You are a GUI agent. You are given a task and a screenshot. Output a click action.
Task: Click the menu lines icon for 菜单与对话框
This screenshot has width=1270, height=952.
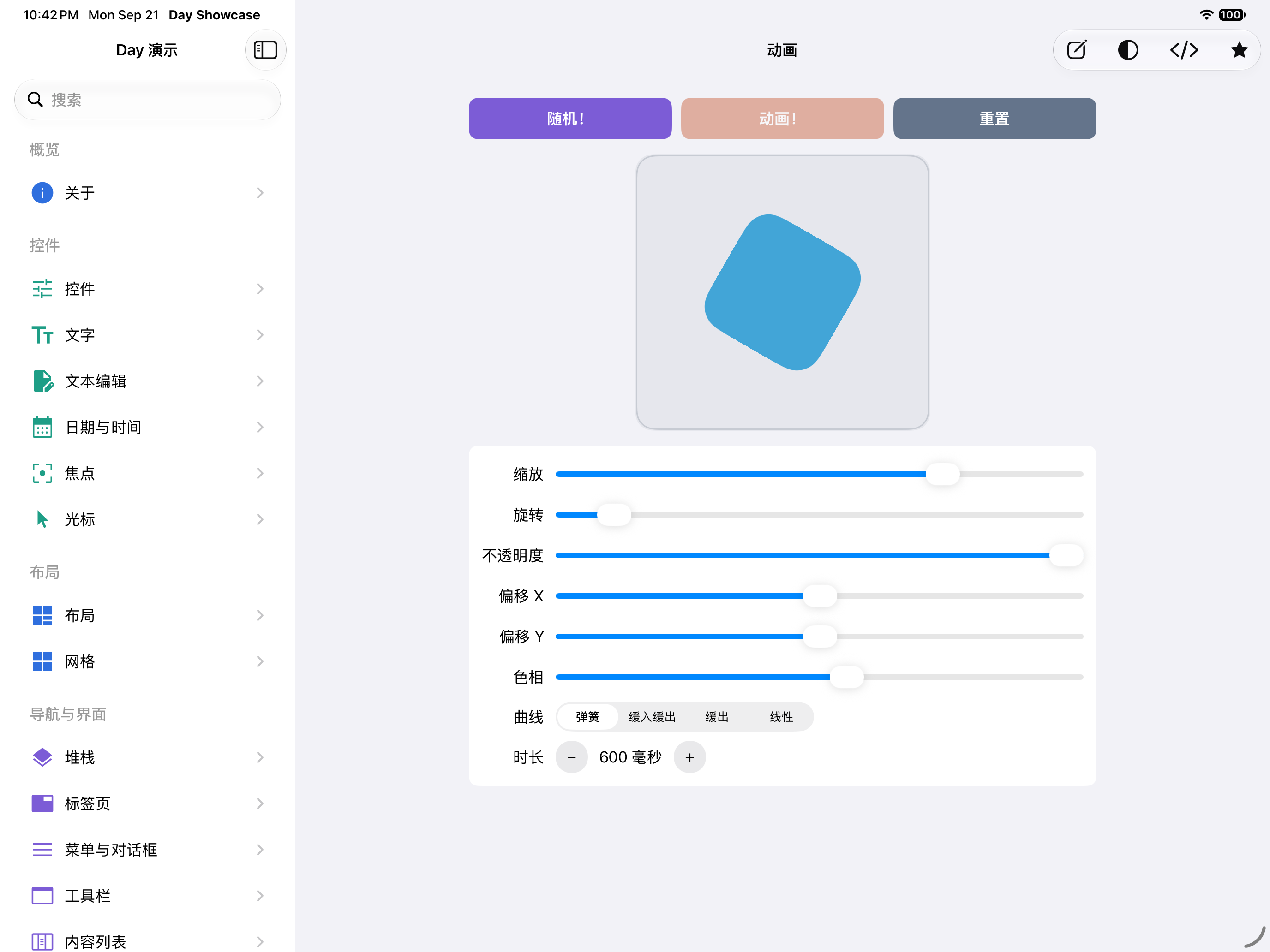pyautogui.click(x=42, y=849)
